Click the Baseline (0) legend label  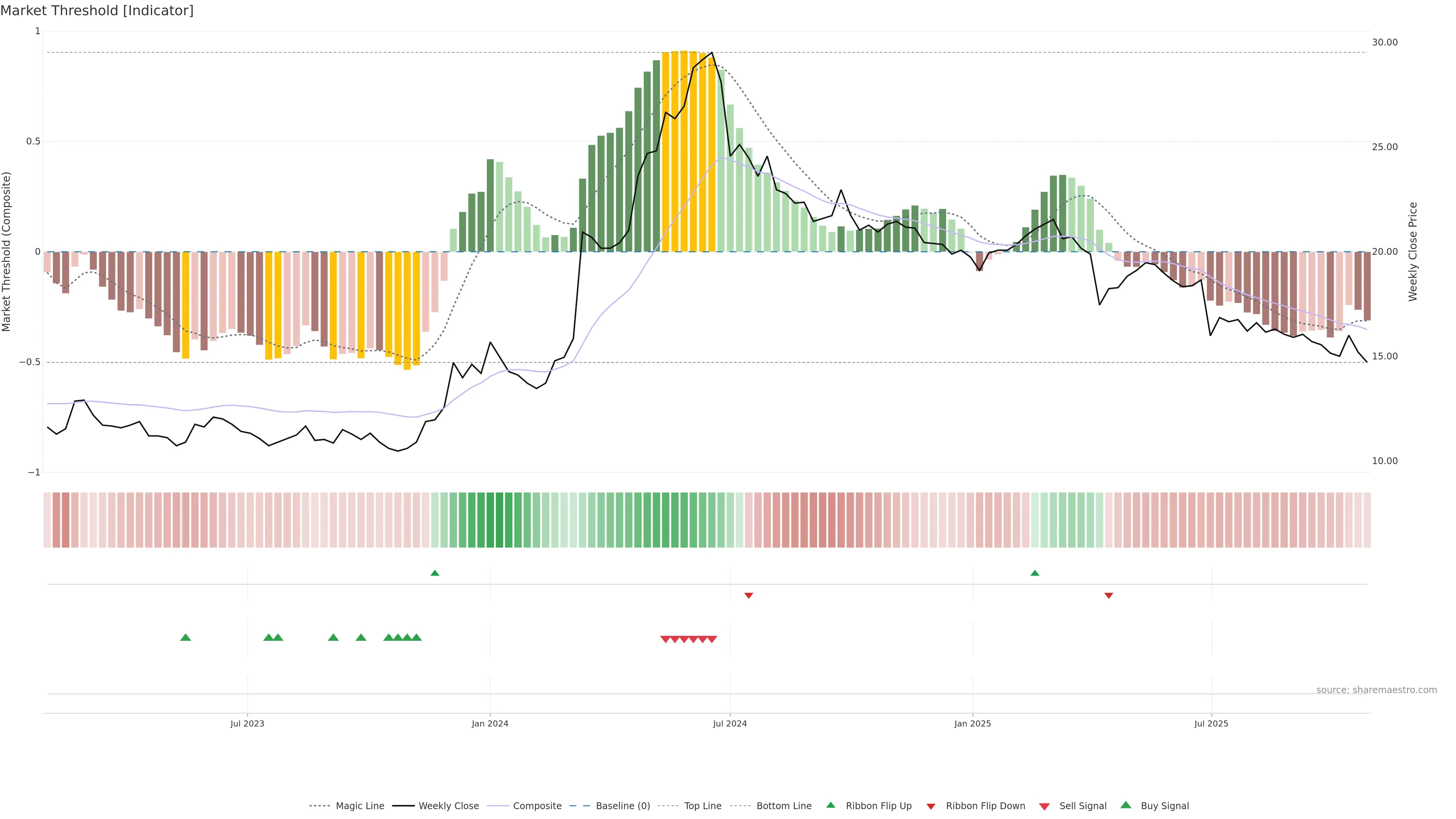622,806
